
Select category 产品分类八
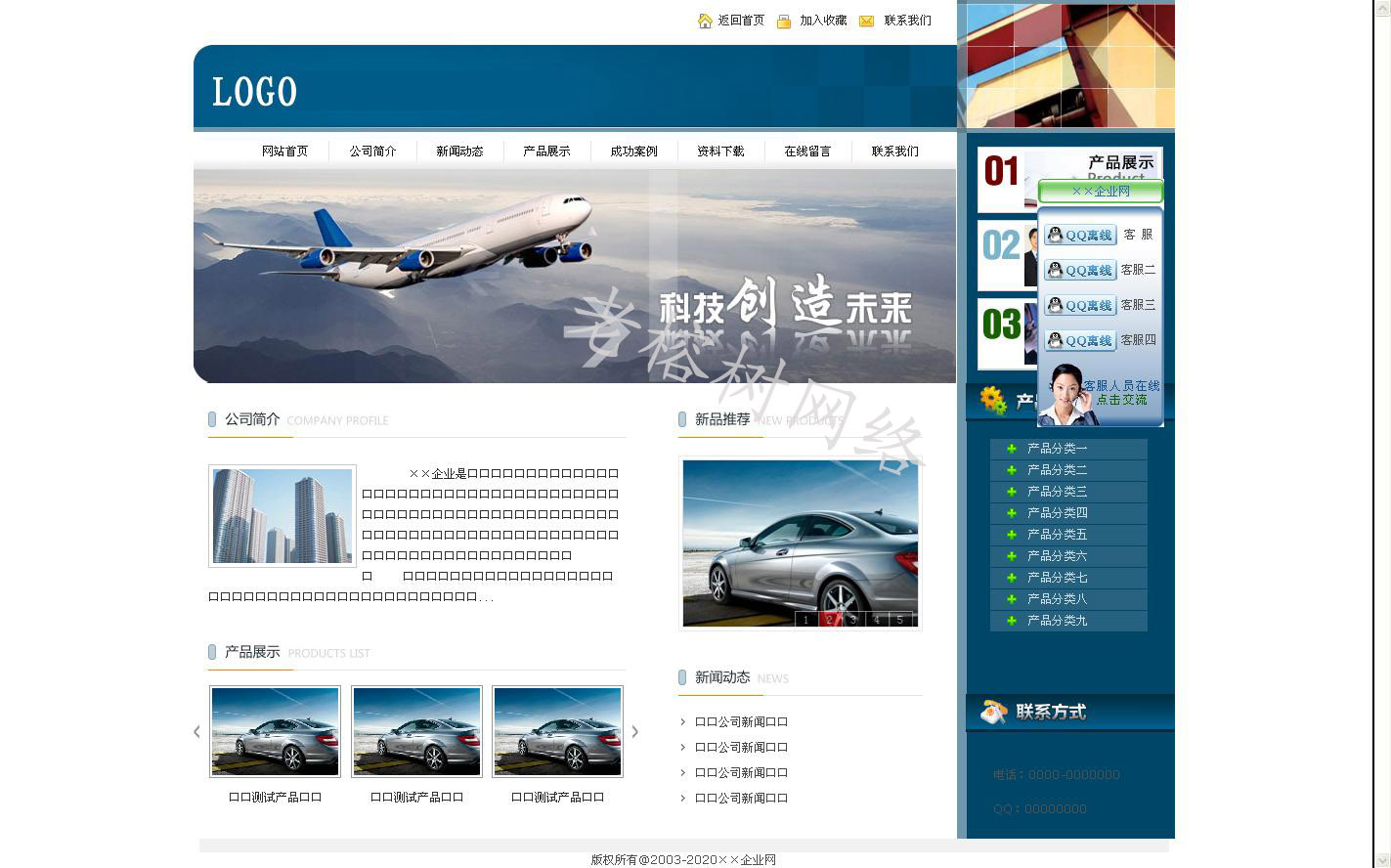1057,599
